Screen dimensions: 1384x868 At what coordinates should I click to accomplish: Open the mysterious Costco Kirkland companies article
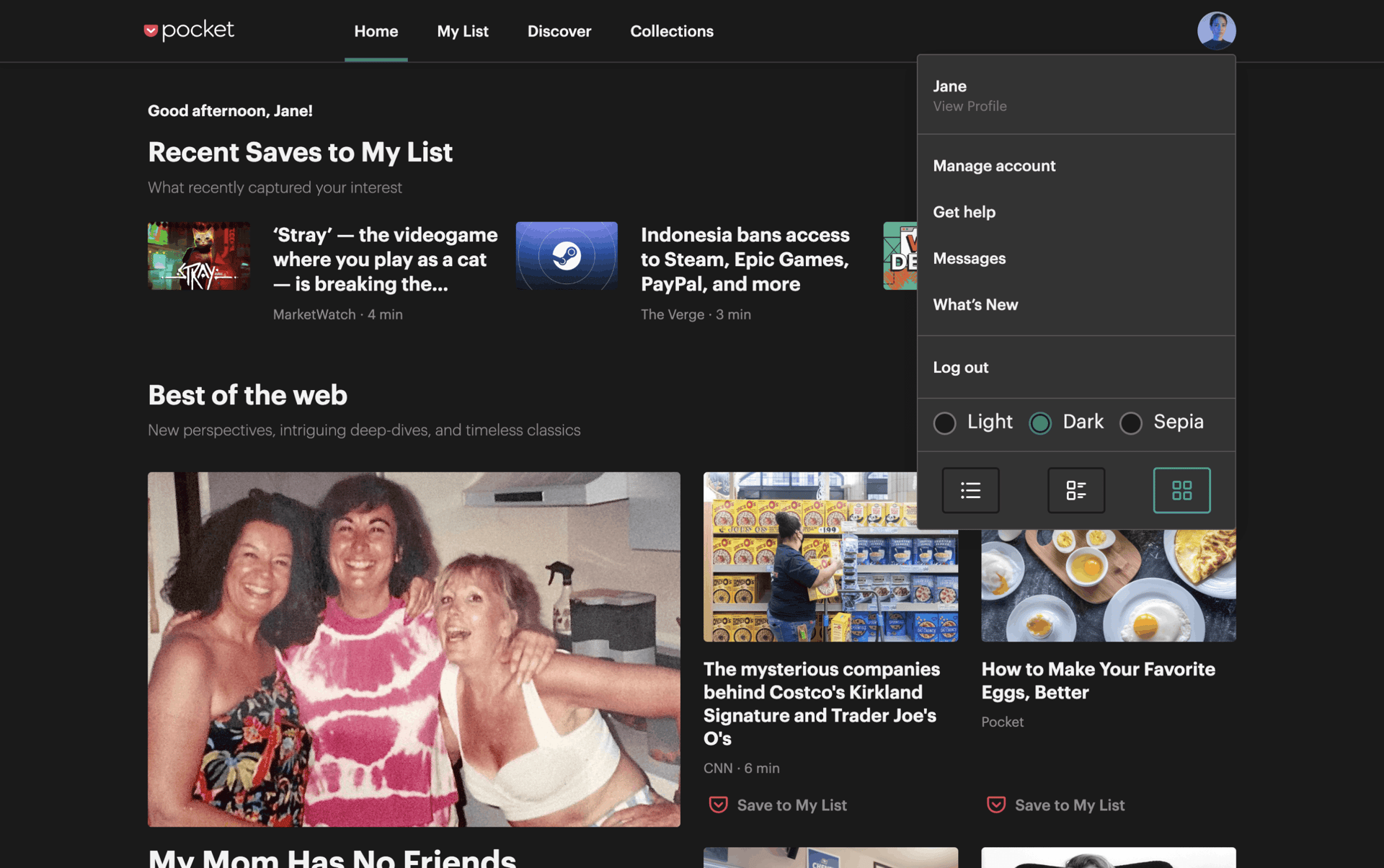pos(822,704)
